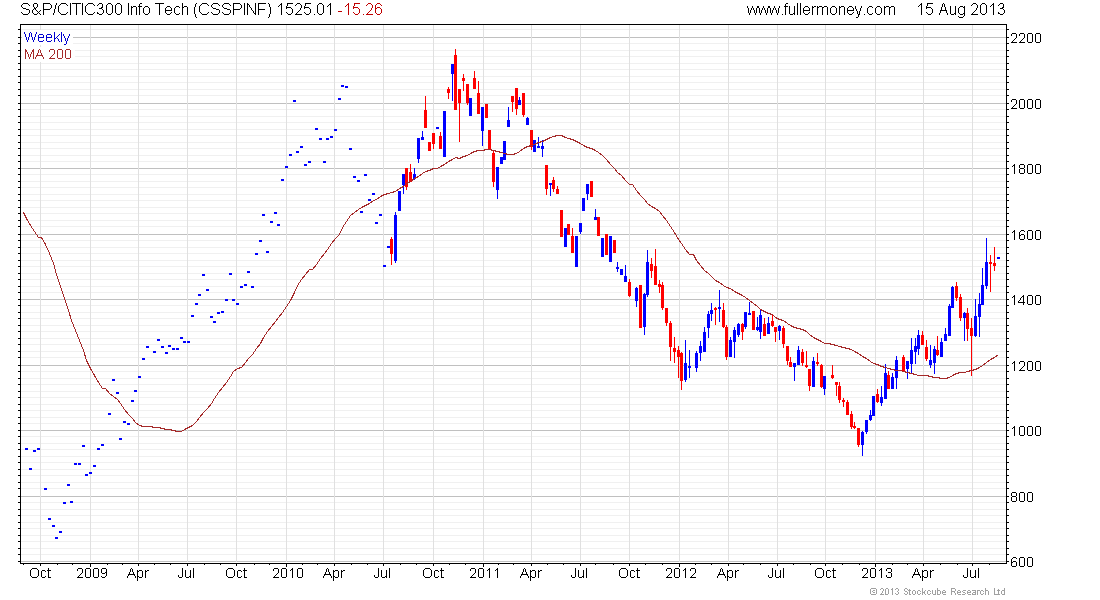Screen dimensions: 1100x600
Task: Click the 1200 y-axis label
Action: [x=1026, y=366]
